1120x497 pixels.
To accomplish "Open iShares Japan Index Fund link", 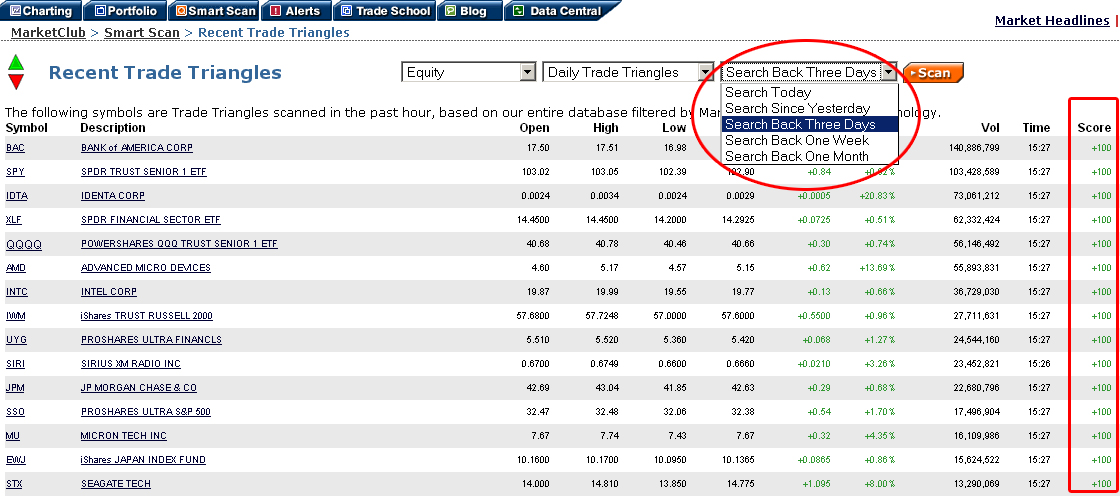I will pos(143,460).
